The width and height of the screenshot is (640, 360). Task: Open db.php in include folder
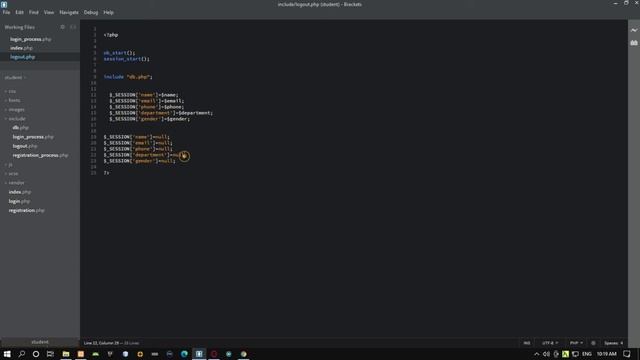pyautogui.click(x=20, y=128)
